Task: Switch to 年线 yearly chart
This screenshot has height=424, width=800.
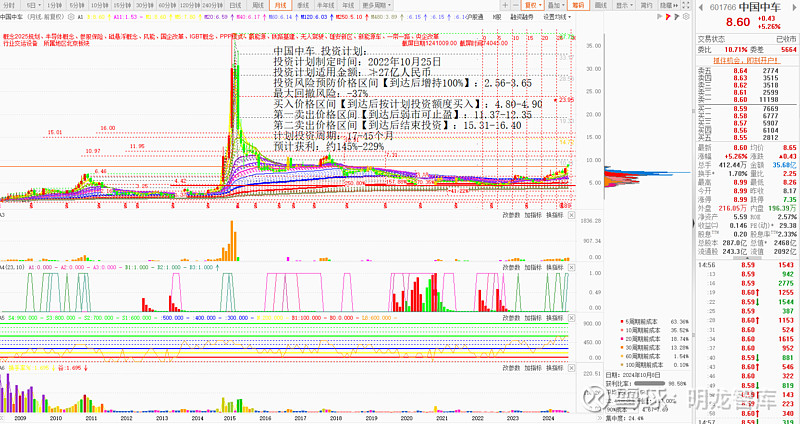Action: 348,5
